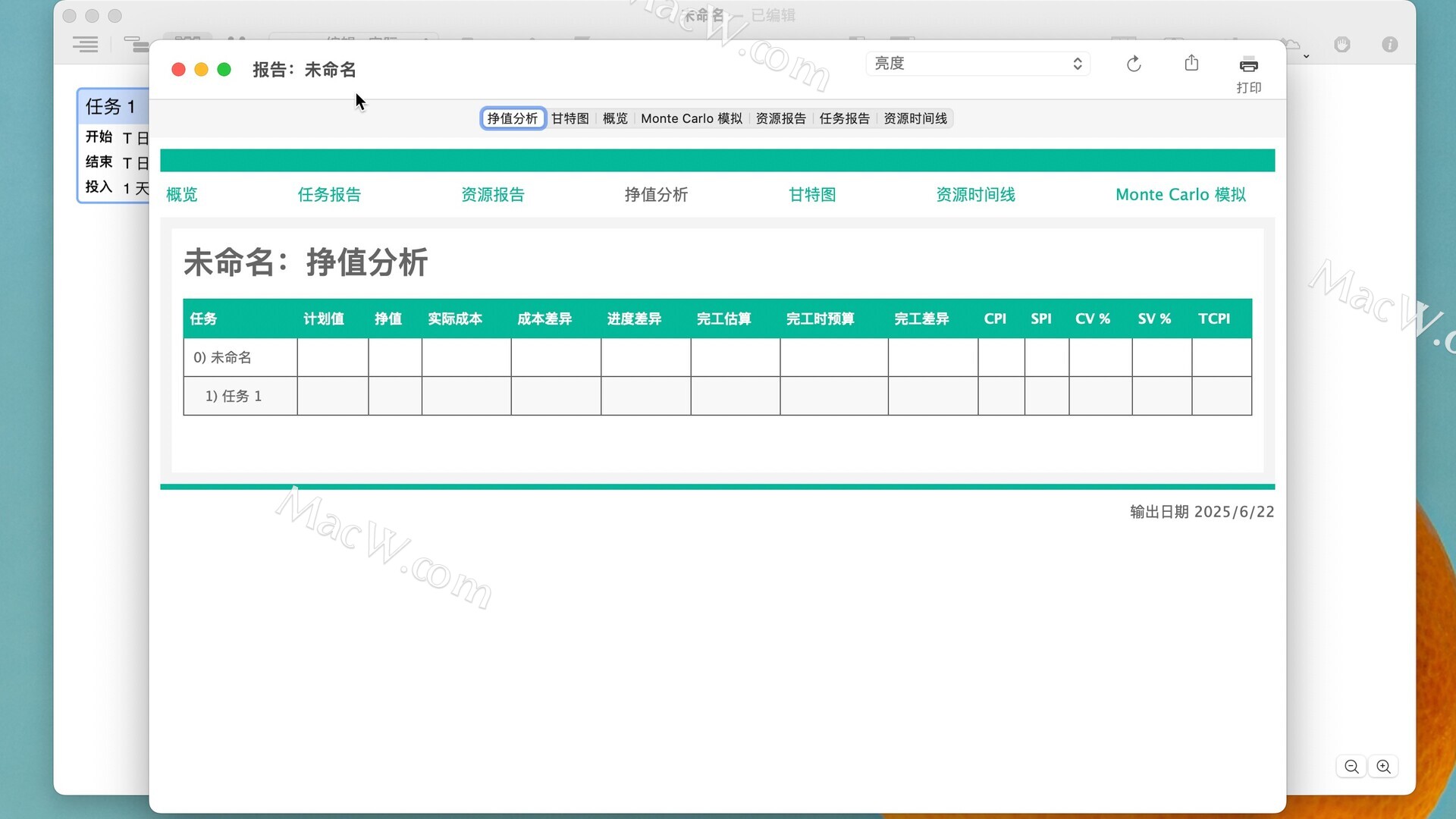Click the zoom out magnifier in background window

(x=1351, y=767)
